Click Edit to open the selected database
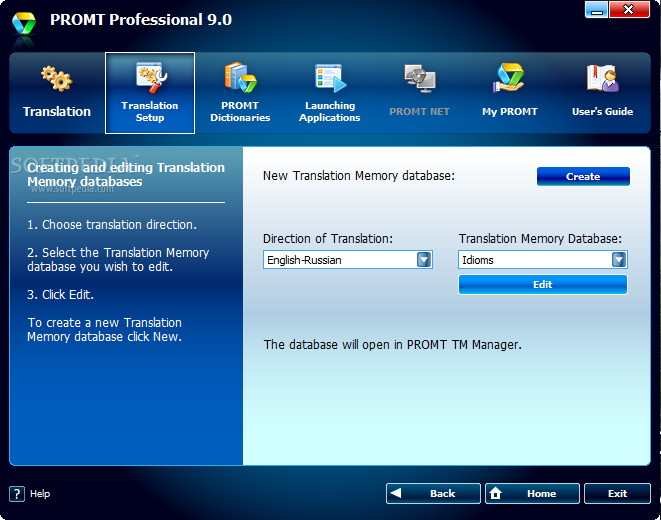661x520 pixels. [543, 284]
